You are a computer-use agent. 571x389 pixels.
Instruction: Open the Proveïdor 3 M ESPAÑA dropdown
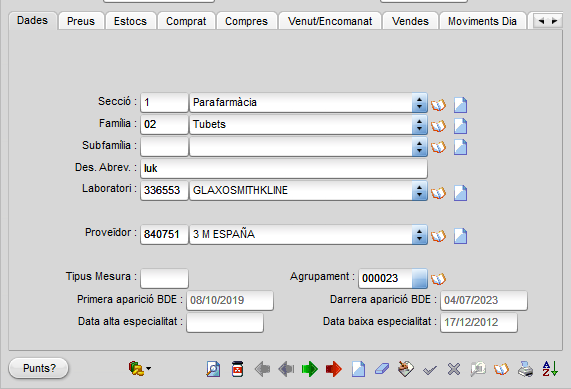pos(420,234)
